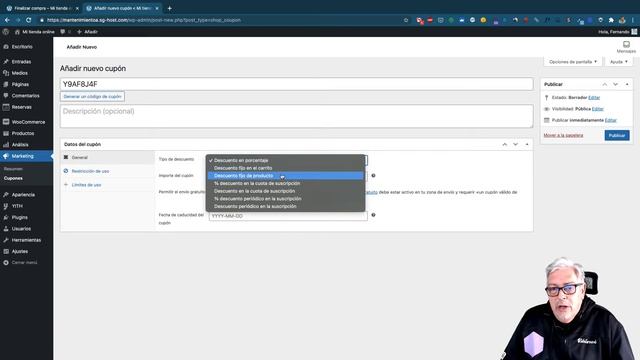Open Ajustes settings menu

coord(20,251)
